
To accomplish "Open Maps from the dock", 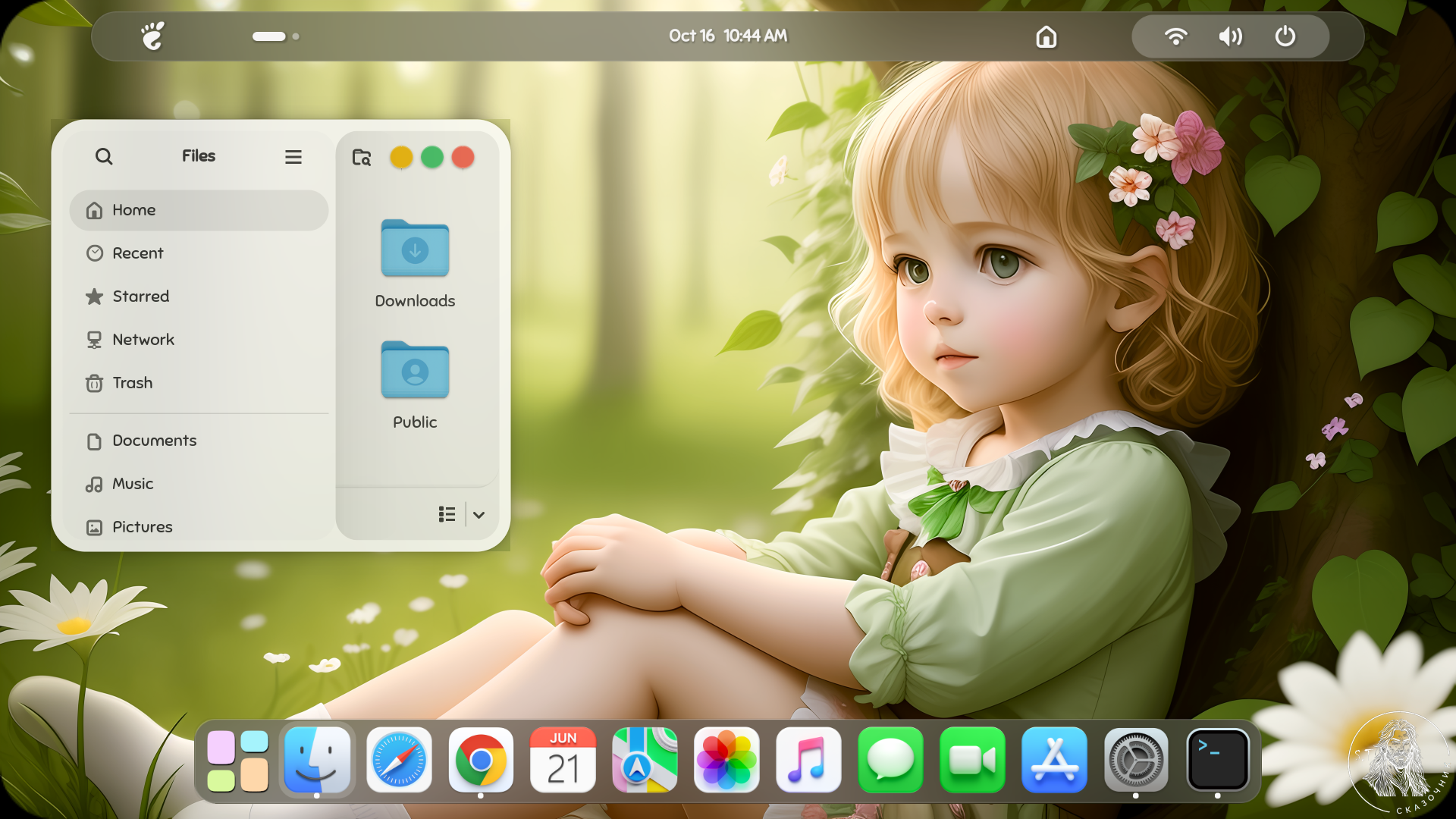I will [x=645, y=761].
